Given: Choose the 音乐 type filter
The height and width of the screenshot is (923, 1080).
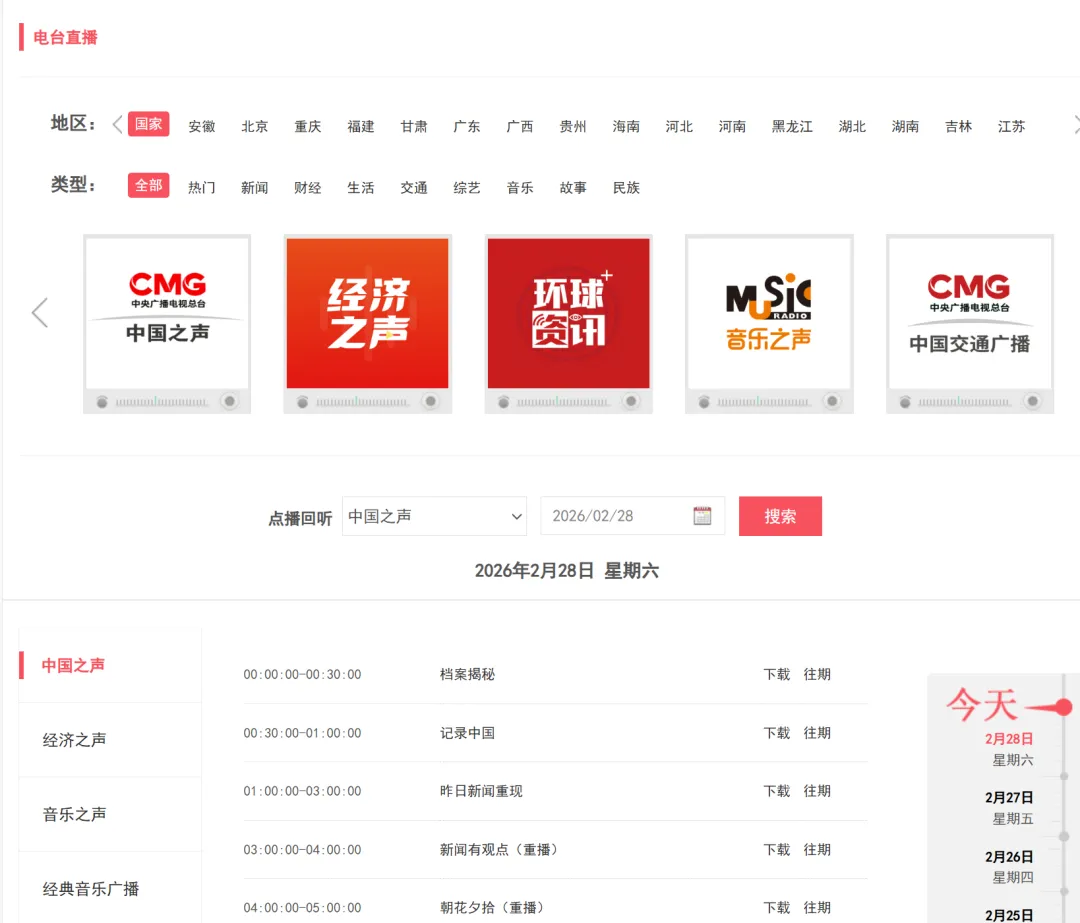Looking at the screenshot, I should [520, 187].
